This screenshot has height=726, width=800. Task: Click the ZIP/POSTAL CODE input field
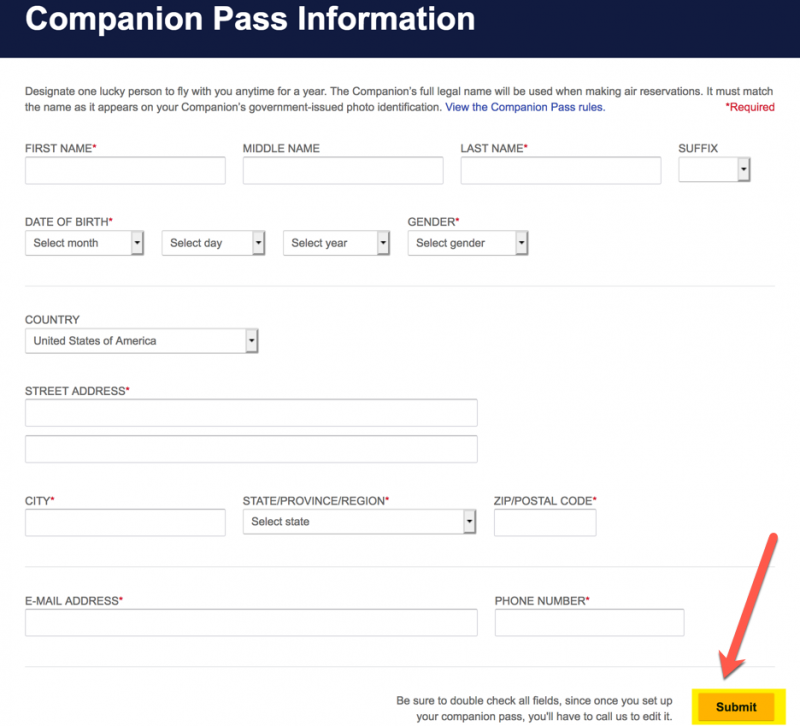(x=544, y=521)
